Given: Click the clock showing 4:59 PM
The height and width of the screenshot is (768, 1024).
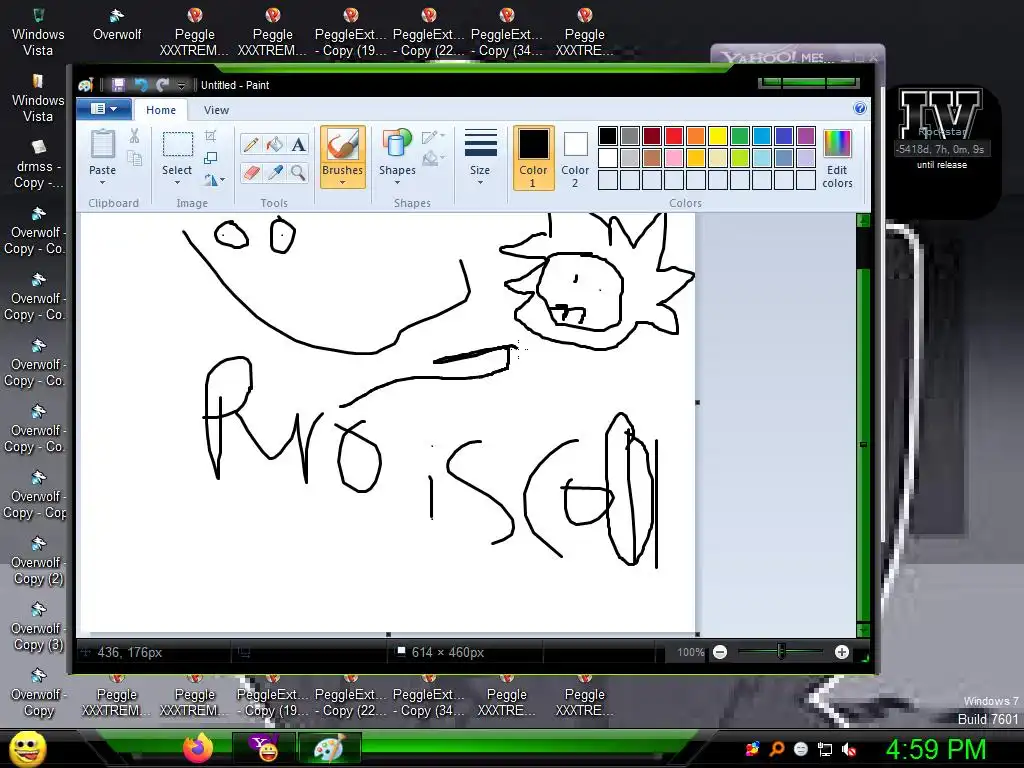Looking at the screenshot, I should point(935,749).
